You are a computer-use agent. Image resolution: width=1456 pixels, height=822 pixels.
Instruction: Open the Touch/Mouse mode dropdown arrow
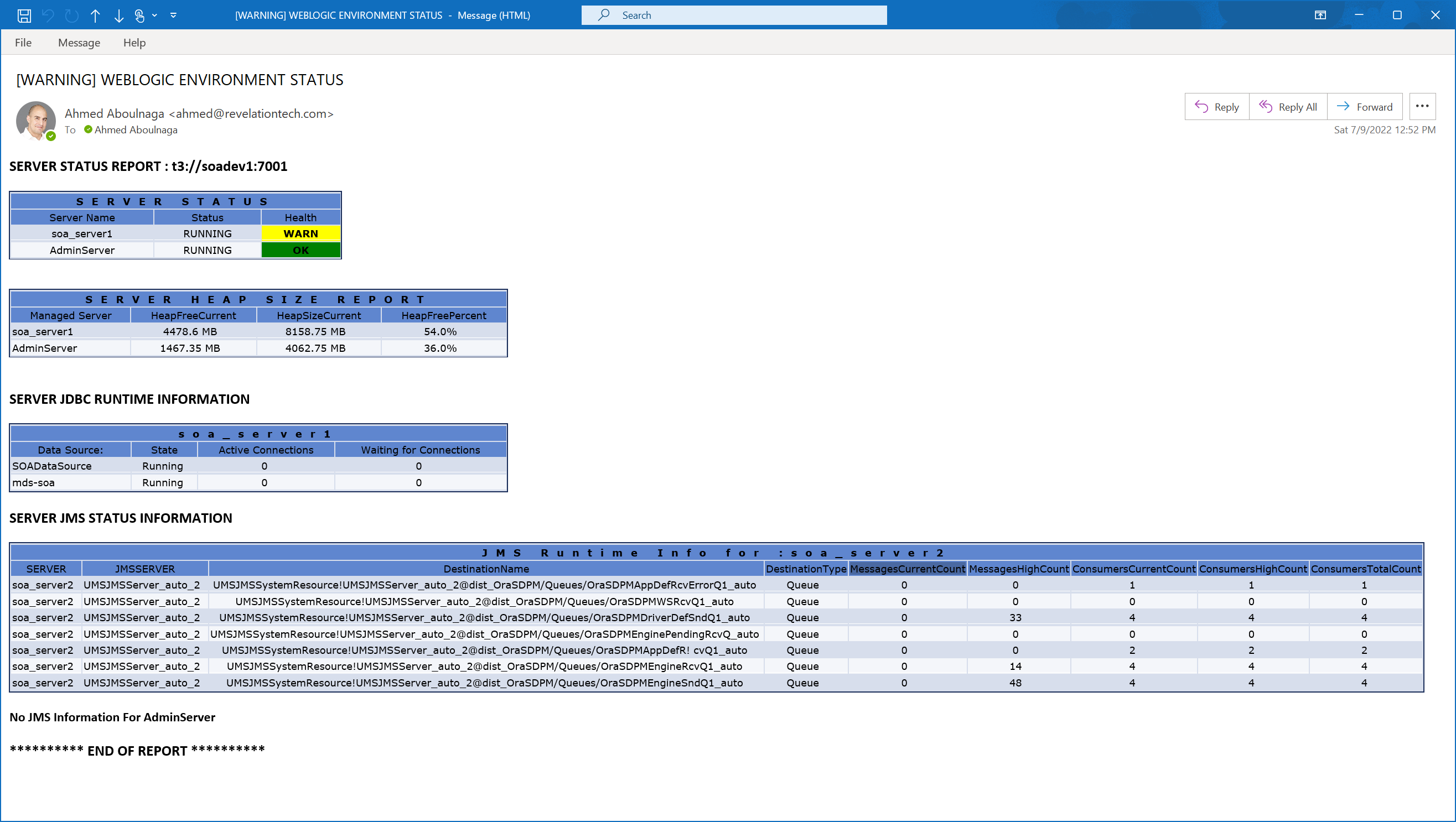pyautogui.click(x=154, y=15)
